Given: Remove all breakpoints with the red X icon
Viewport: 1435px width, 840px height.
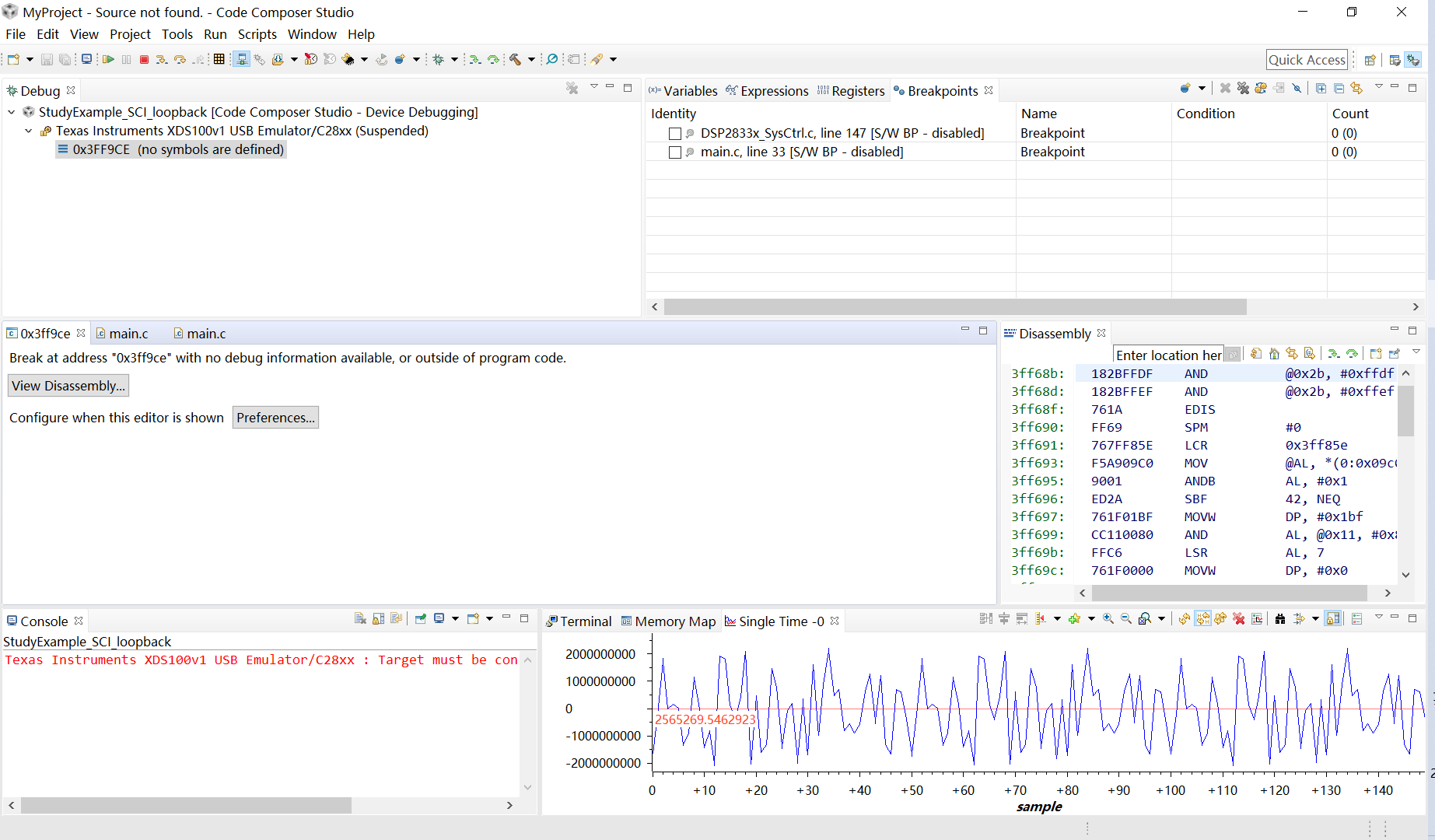Looking at the screenshot, I should 1243,89.
